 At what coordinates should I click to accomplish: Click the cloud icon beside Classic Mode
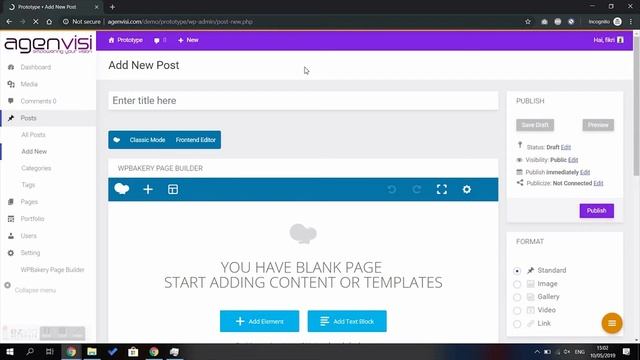coord(117,140)
